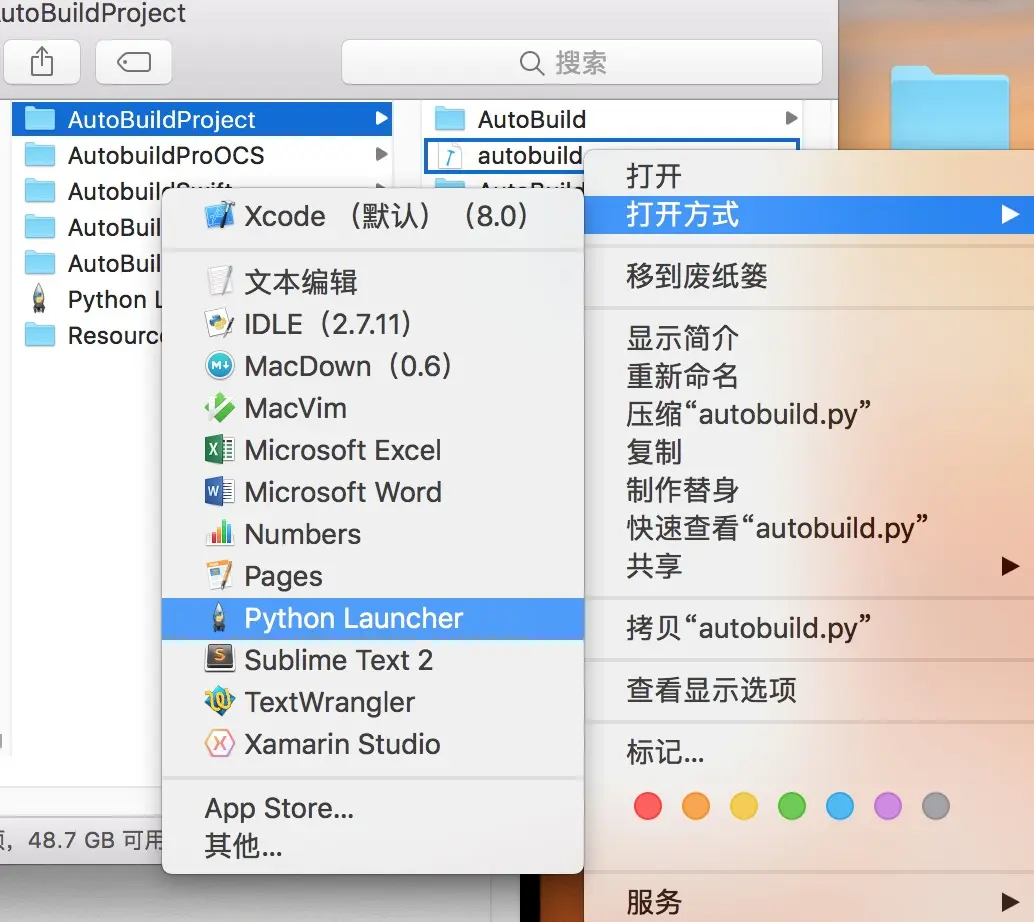Expand the 共享 submenu arrow
The height and width of the screenshot is (922, 1034).
1010,566
